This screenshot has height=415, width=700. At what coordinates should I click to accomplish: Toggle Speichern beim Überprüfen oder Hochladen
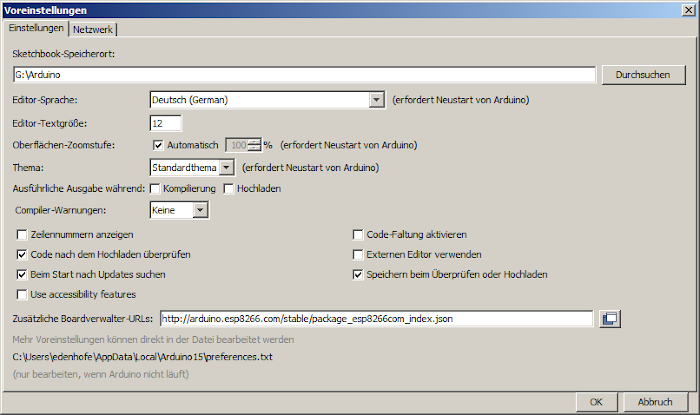click(x=358, y=274)
